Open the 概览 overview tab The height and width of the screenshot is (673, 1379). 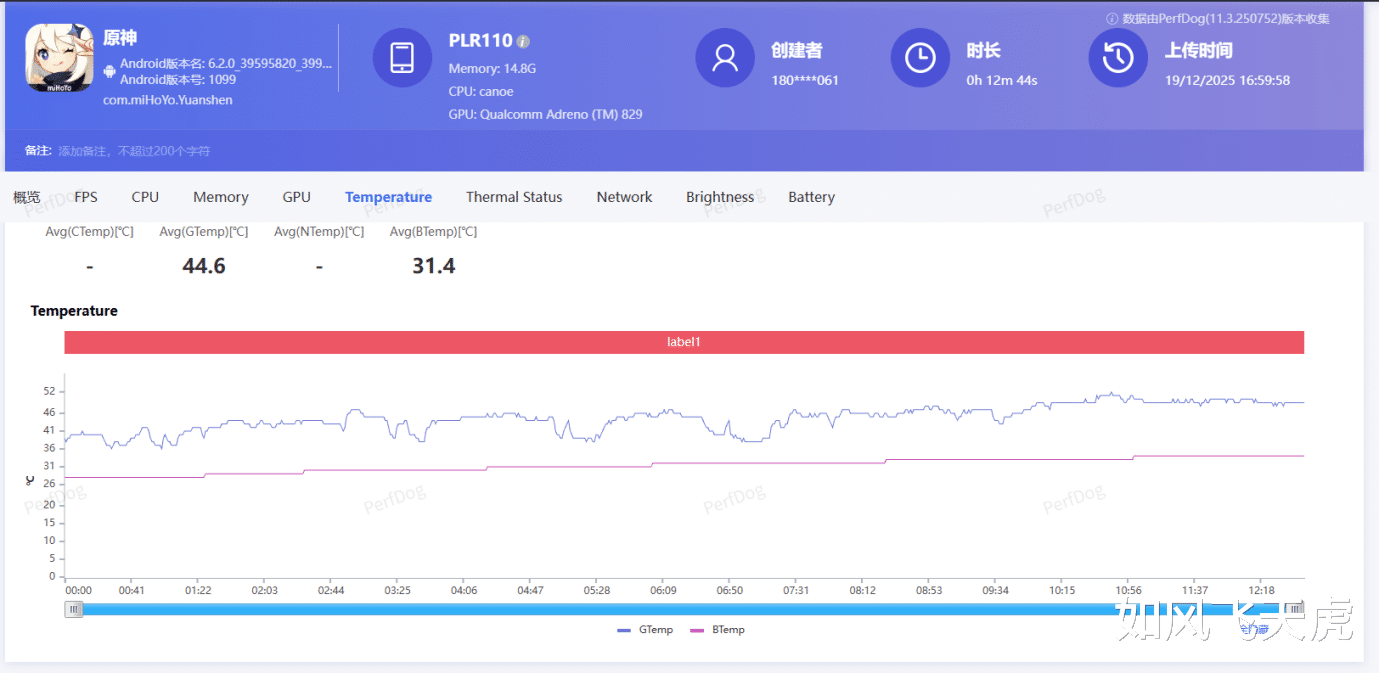(27, 197)
